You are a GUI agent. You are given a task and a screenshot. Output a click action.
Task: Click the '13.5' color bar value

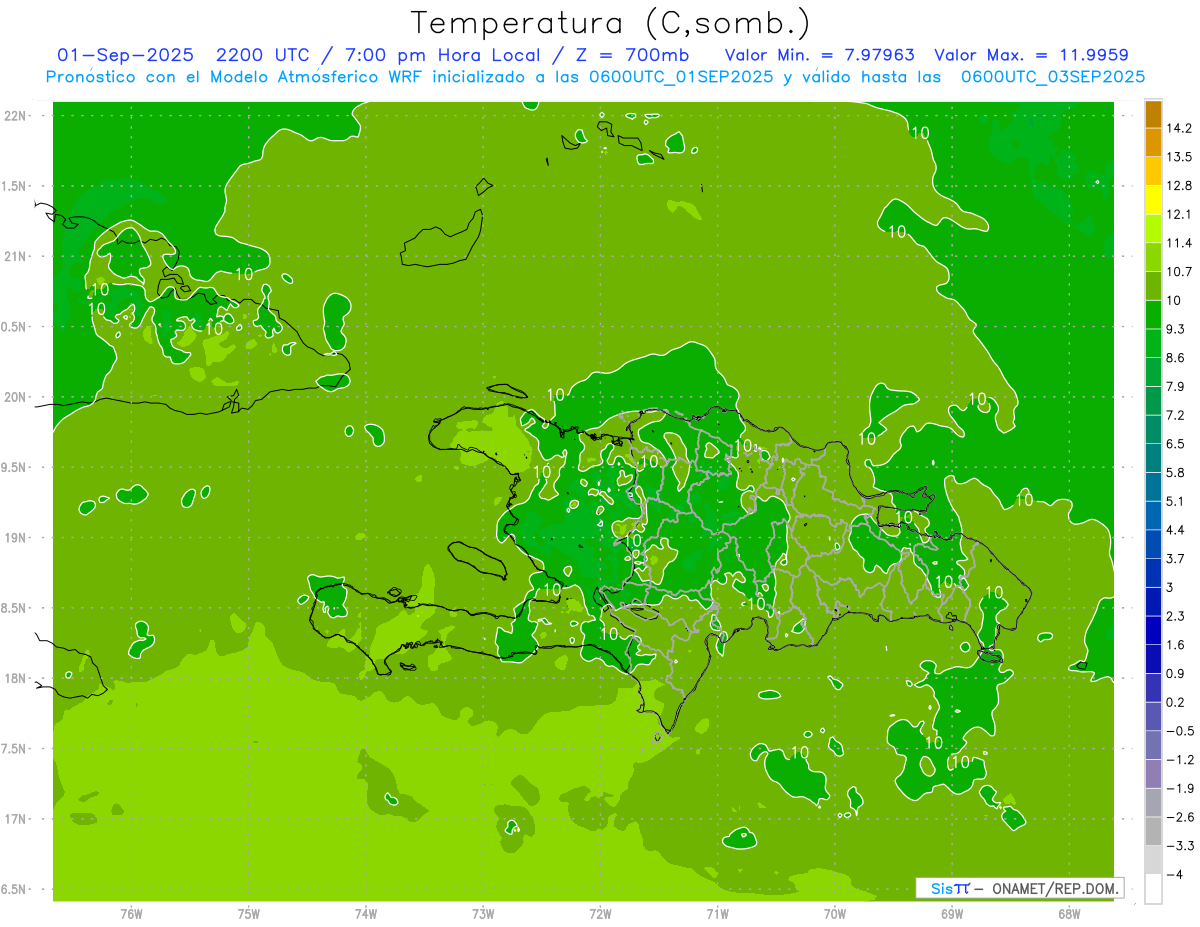click(x=1179, y=157)
